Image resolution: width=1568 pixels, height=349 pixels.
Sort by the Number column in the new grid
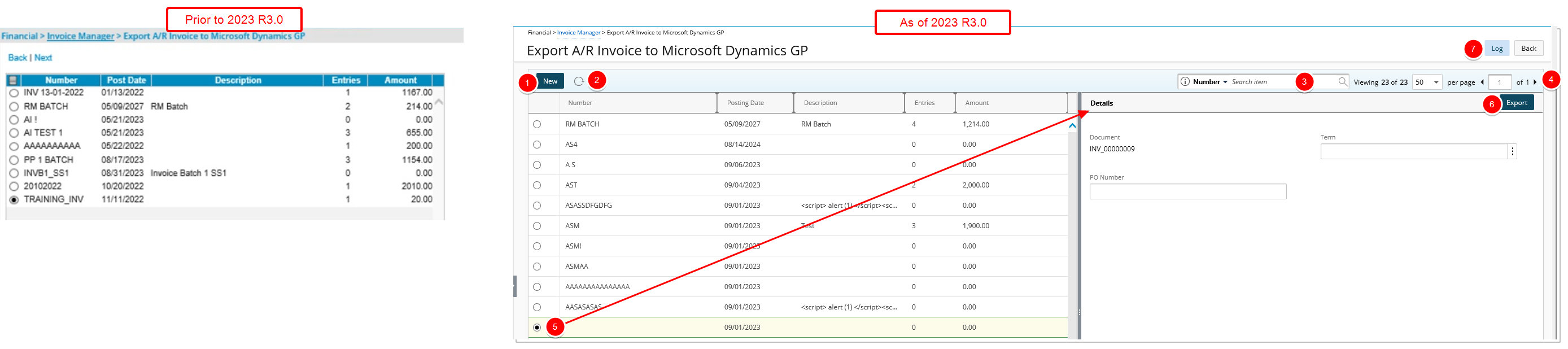[x=638, y=103]
